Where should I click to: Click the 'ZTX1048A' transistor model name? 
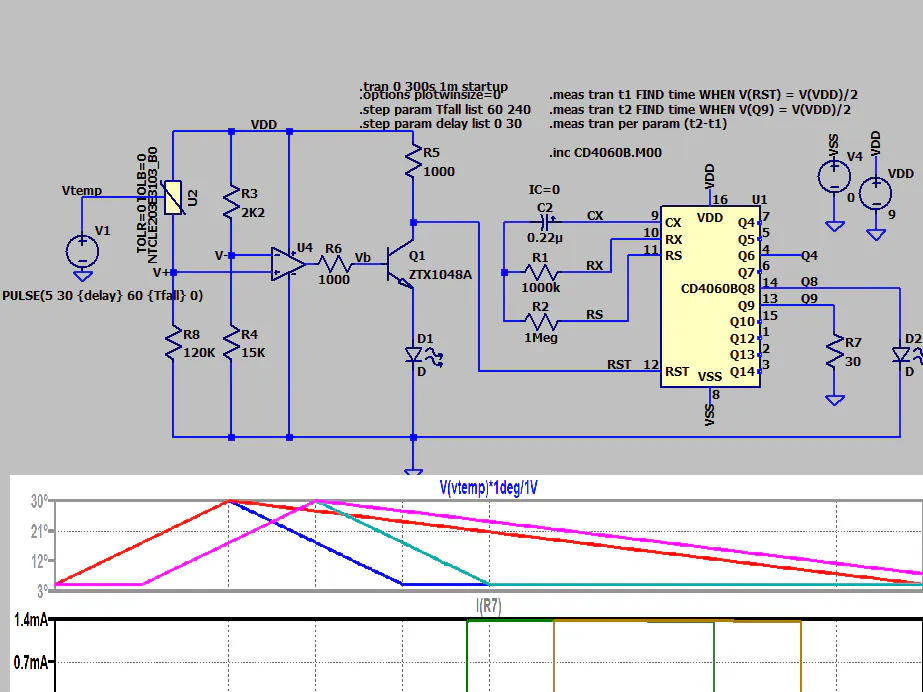(440, 274)
